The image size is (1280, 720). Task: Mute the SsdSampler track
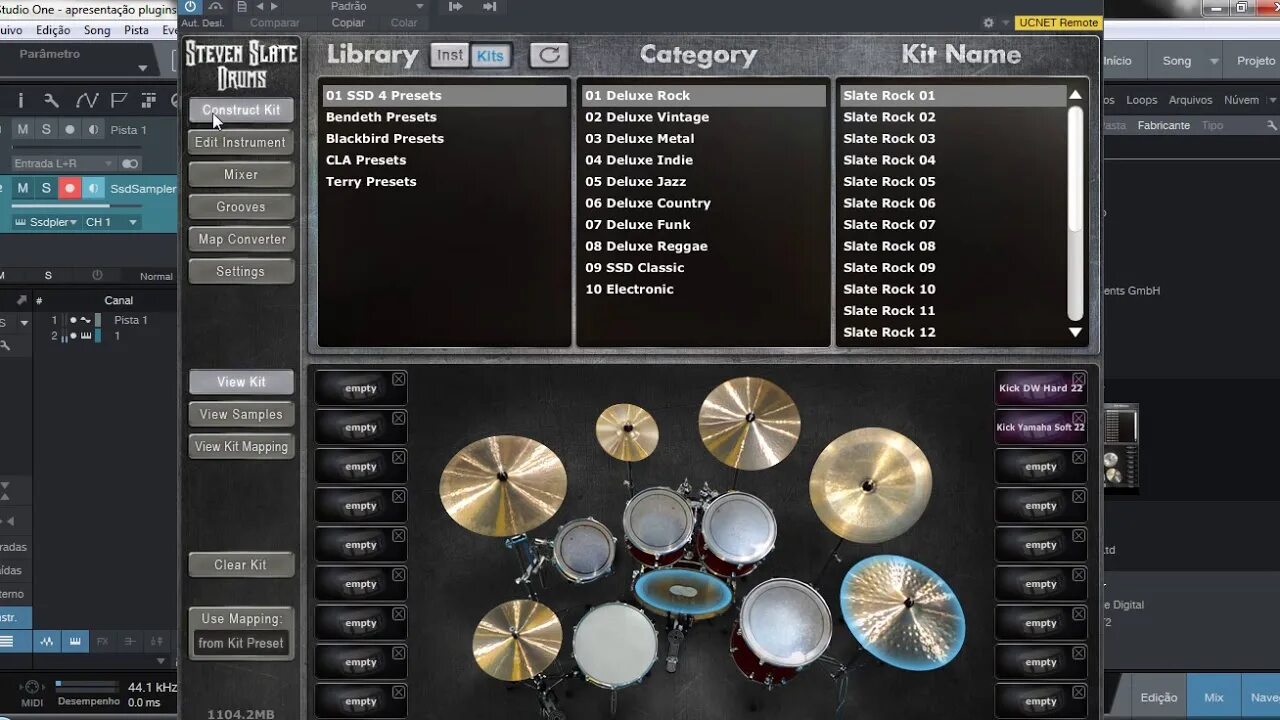[23, 188]
